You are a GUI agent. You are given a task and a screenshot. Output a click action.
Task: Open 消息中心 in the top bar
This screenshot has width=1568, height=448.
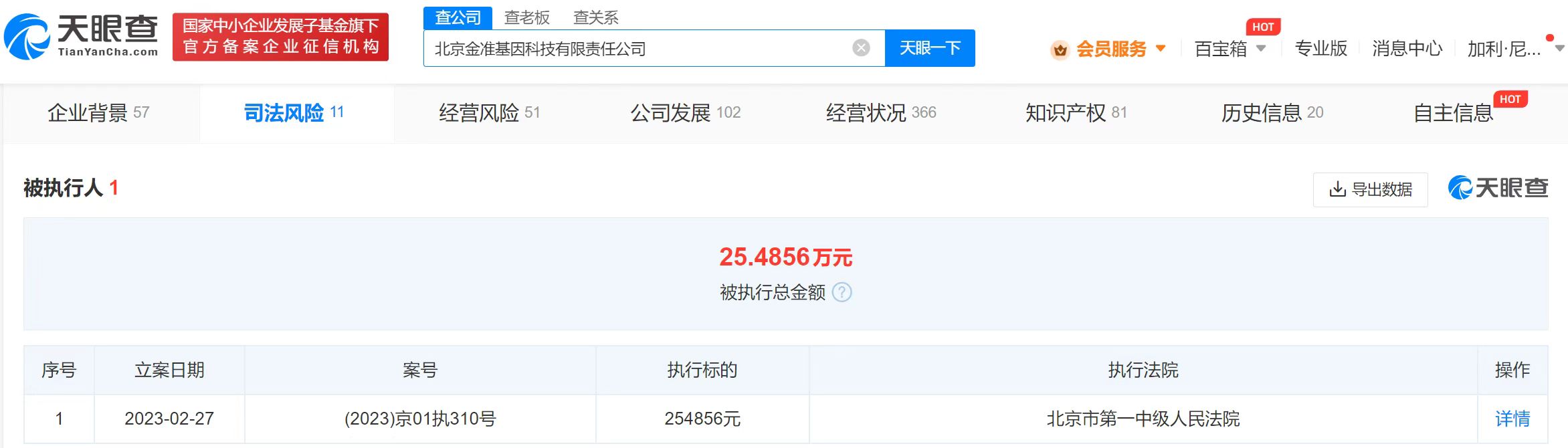coord(1407,49)
